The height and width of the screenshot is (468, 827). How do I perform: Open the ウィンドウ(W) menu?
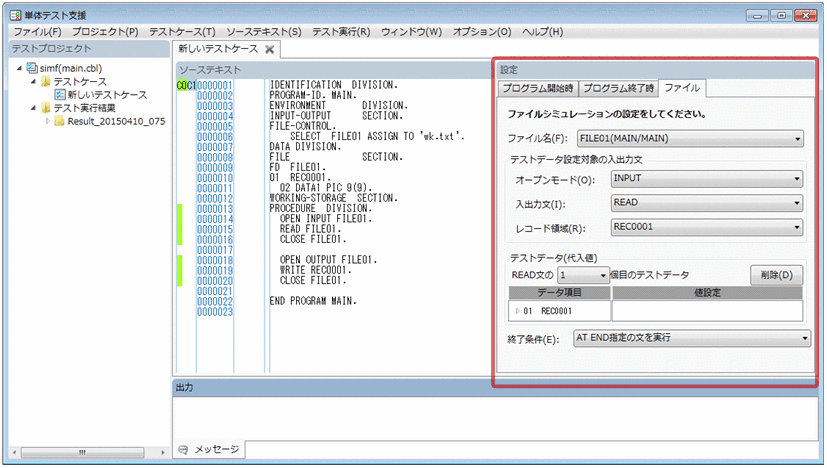411,32
